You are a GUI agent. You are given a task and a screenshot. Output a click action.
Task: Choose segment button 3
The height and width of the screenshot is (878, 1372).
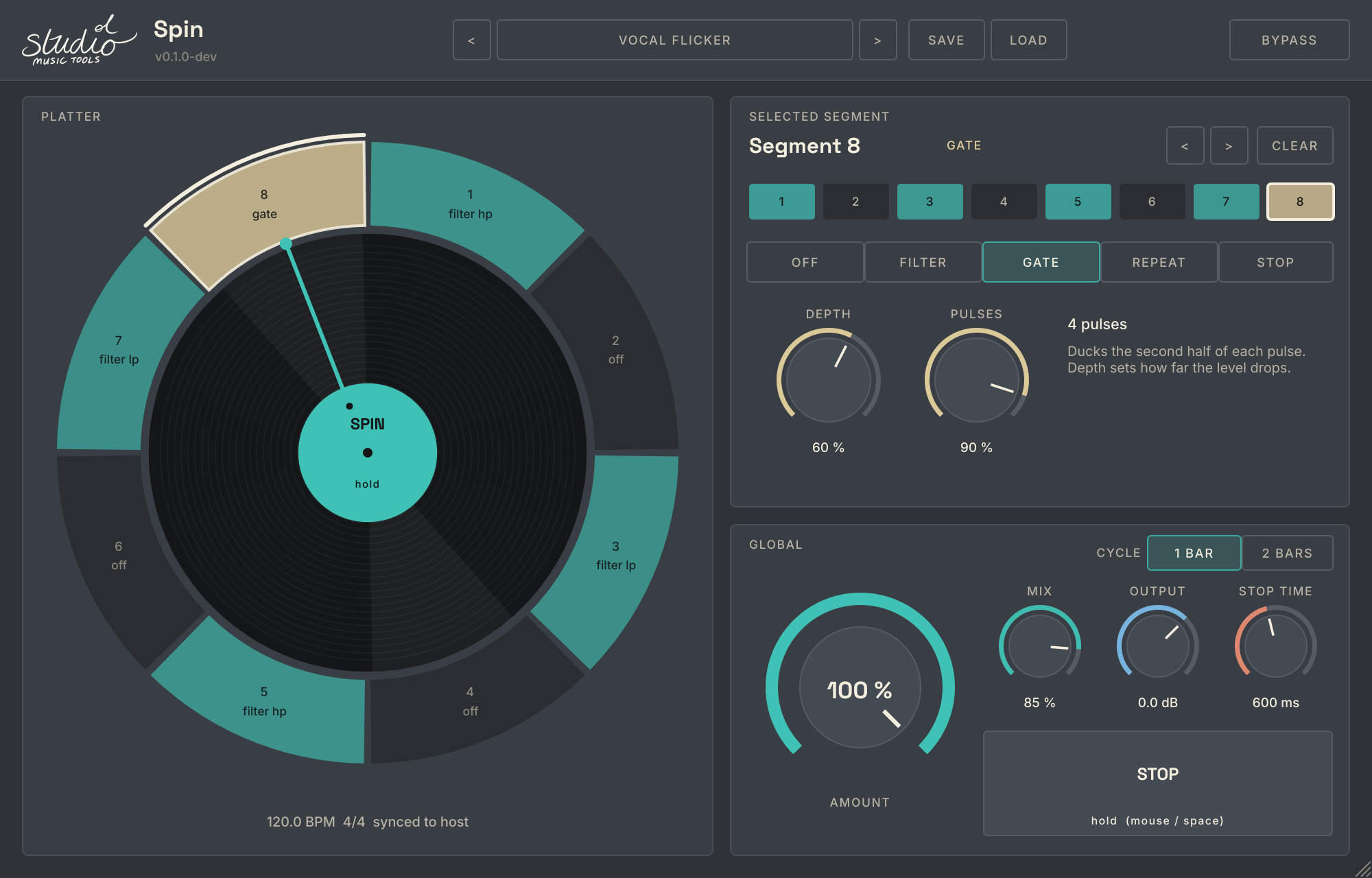pos(930,202)
